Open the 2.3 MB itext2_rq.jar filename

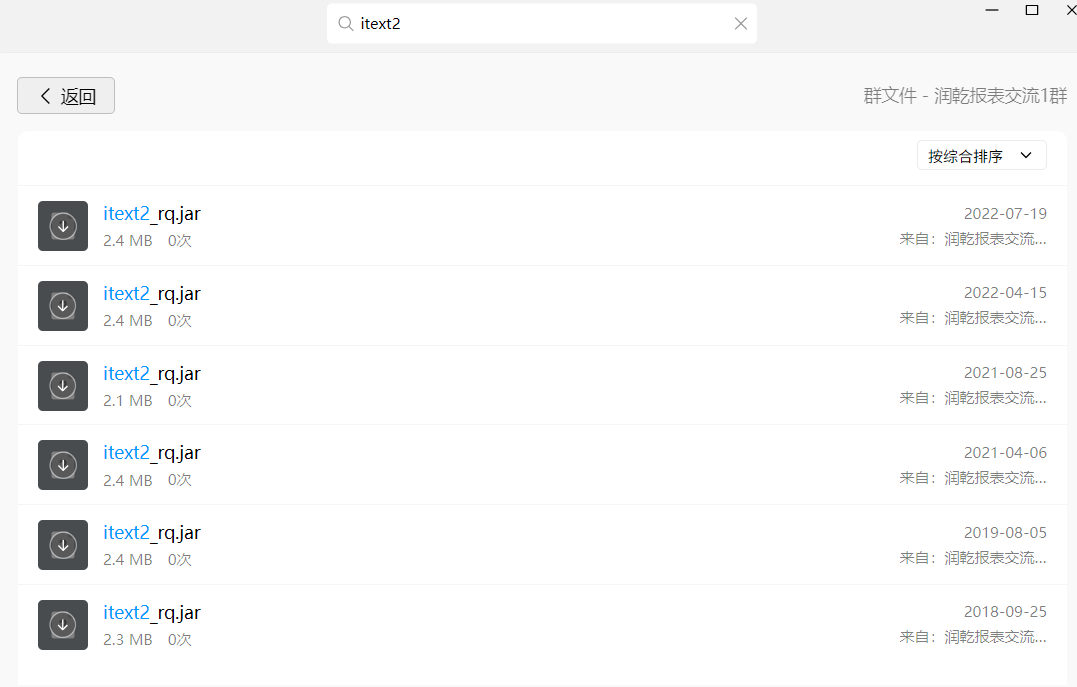(152, 612)
